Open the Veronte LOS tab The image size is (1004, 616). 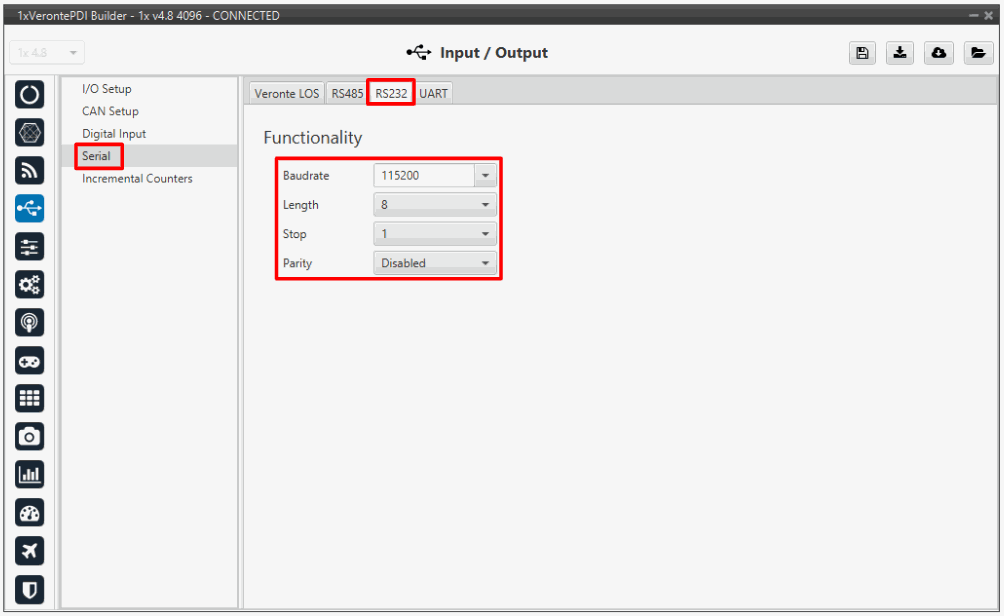pyautogui.click(x=286, y=93)
